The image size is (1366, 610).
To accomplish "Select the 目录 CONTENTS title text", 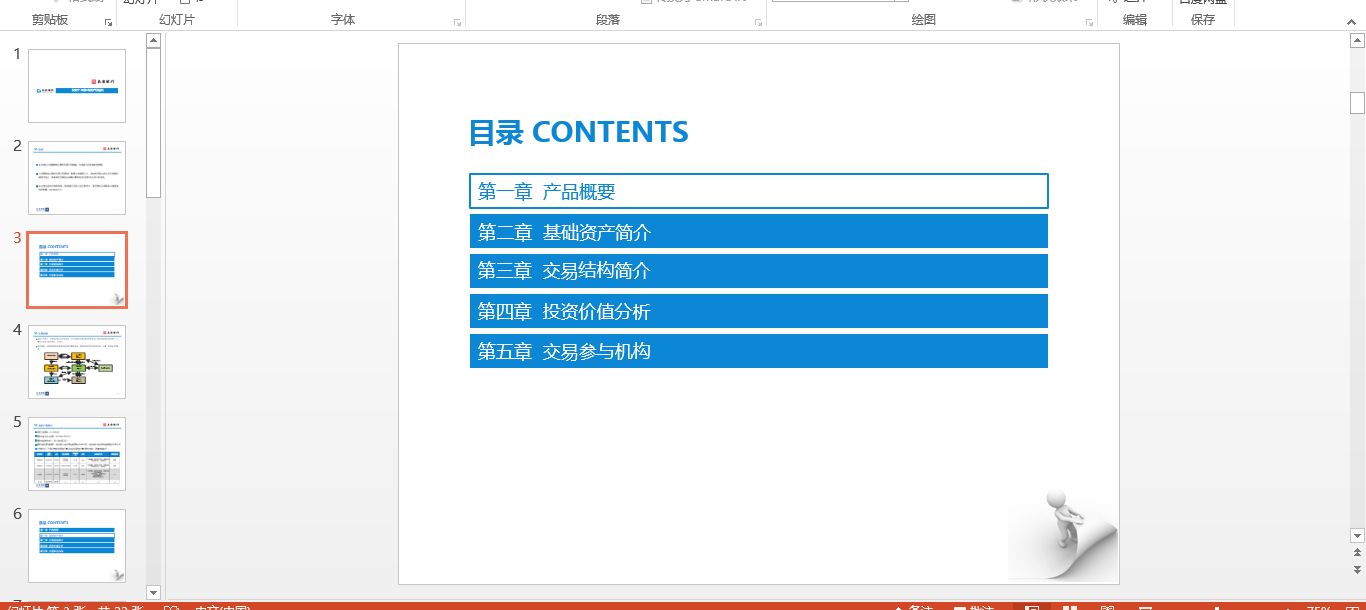I will pos(579,132).
